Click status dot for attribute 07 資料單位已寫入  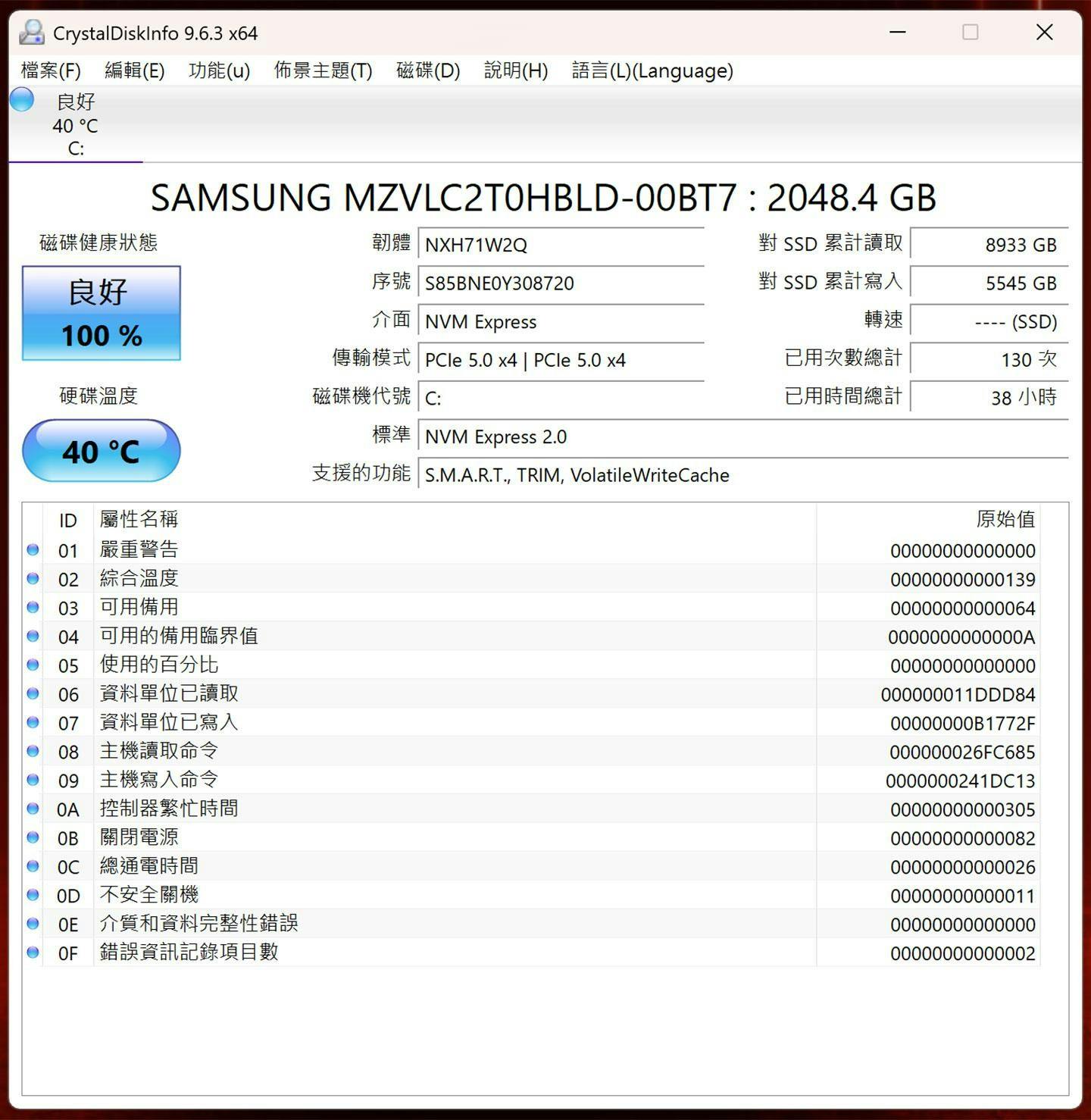[x=33, y=722]
